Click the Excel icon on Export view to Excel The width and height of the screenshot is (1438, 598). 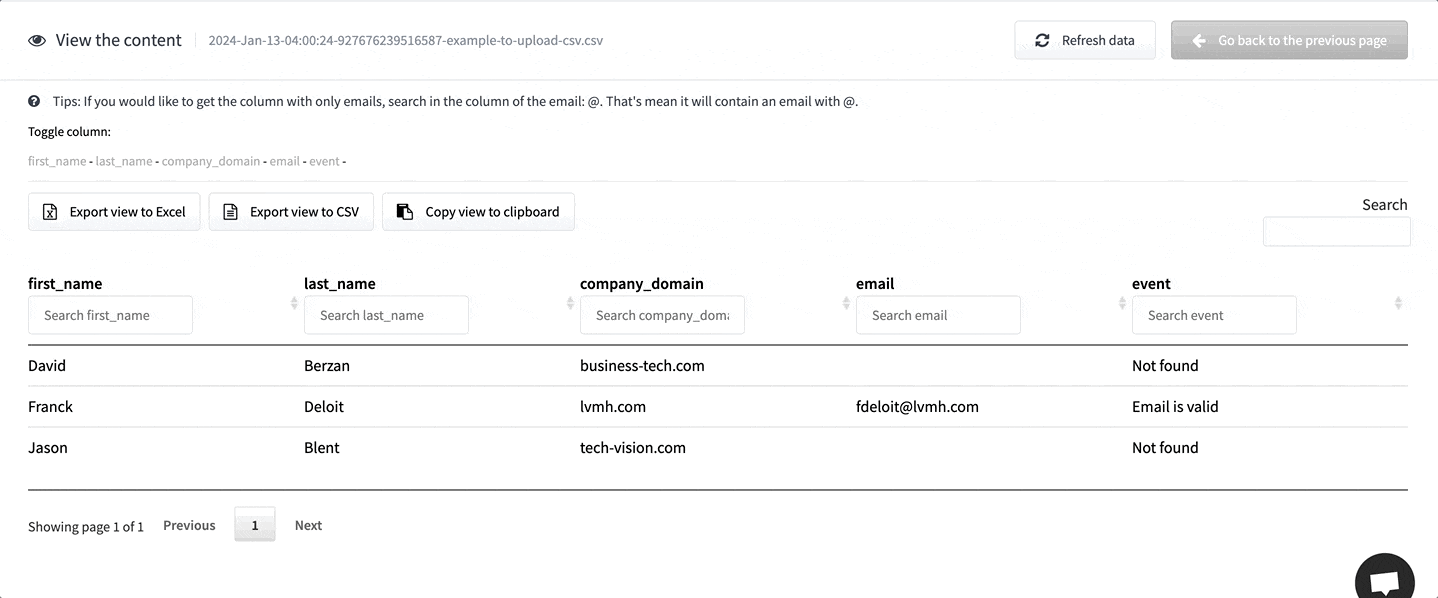pyautogui.click(x=50, y=211)
